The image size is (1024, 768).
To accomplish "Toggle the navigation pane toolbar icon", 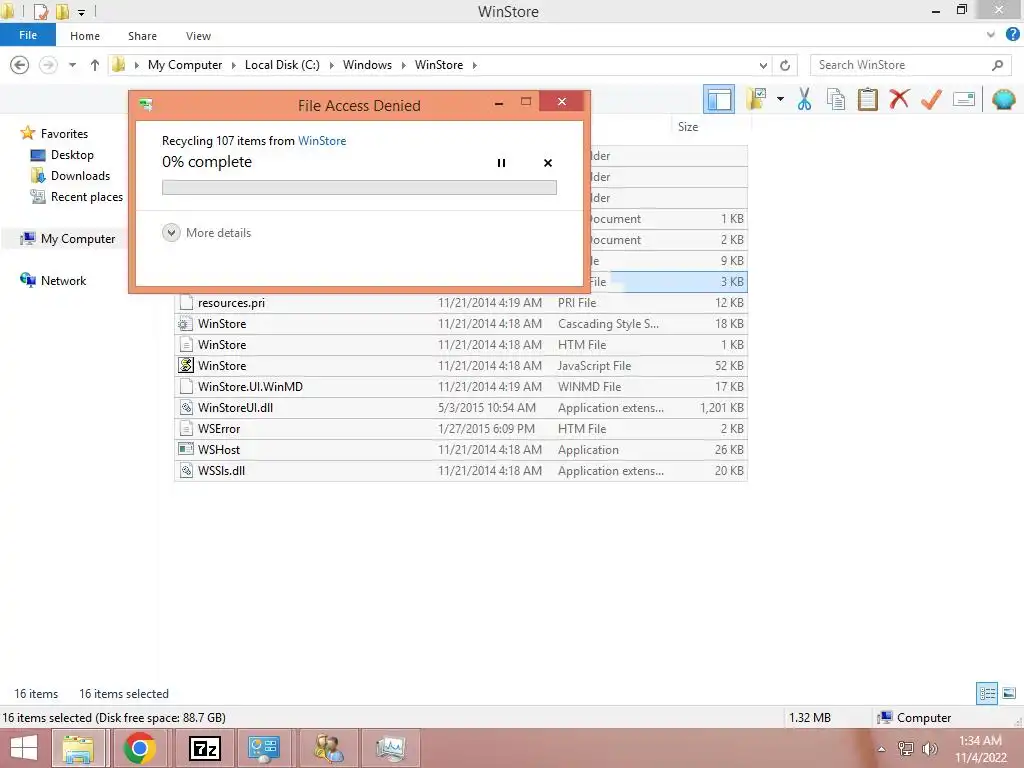I will click(718, 100).
